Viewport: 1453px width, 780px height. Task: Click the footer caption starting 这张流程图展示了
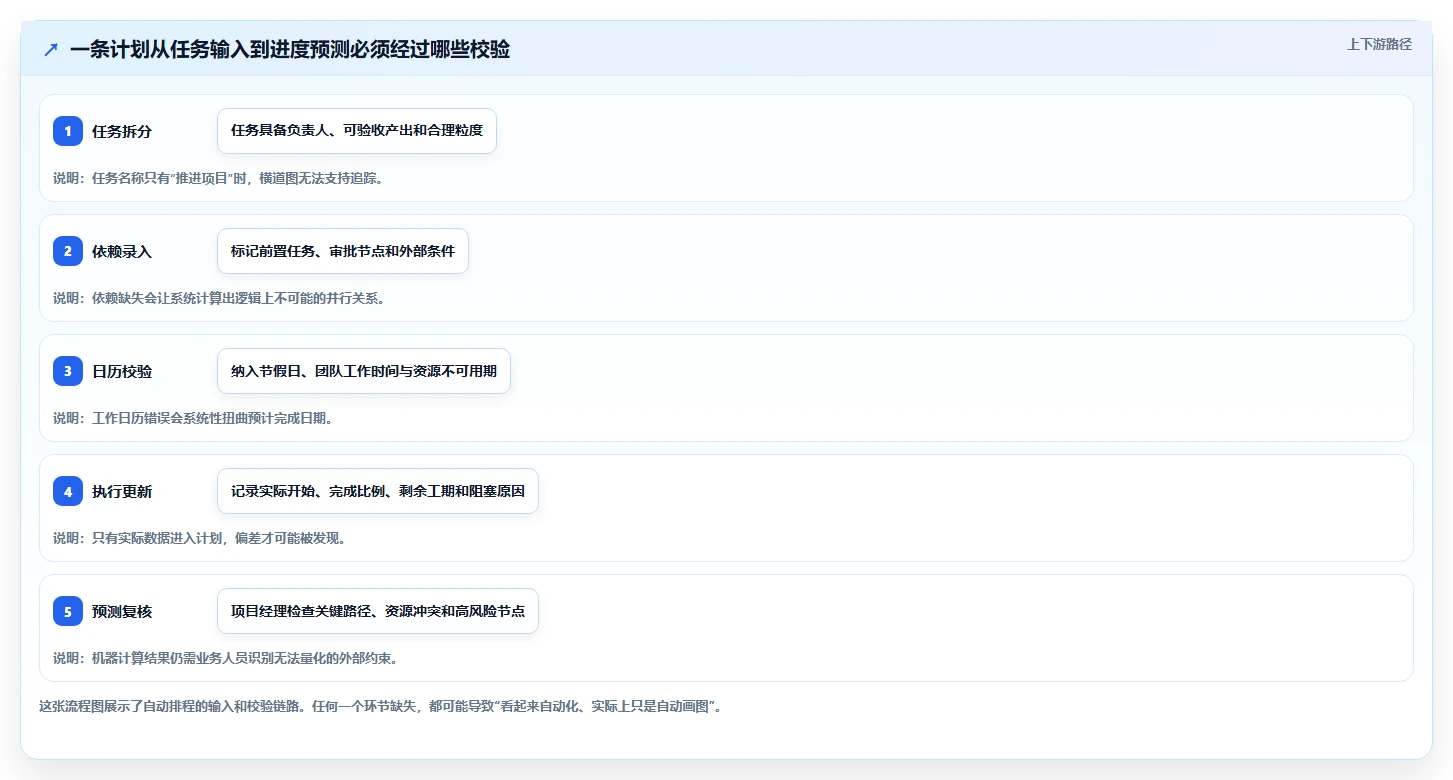pos(381,706)
